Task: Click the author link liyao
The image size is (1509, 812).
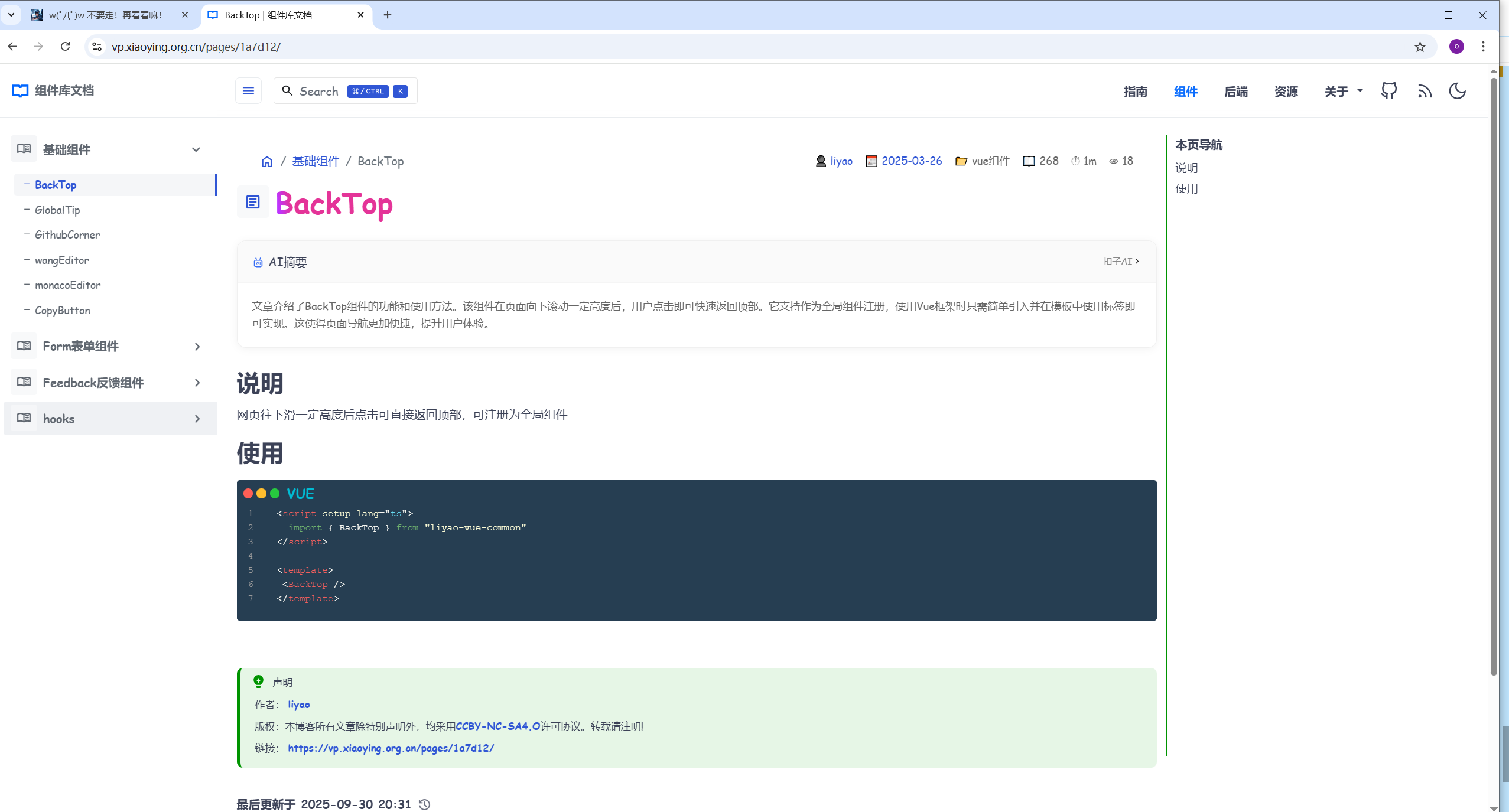Action: pyautogui.click(x=840, y=161)
